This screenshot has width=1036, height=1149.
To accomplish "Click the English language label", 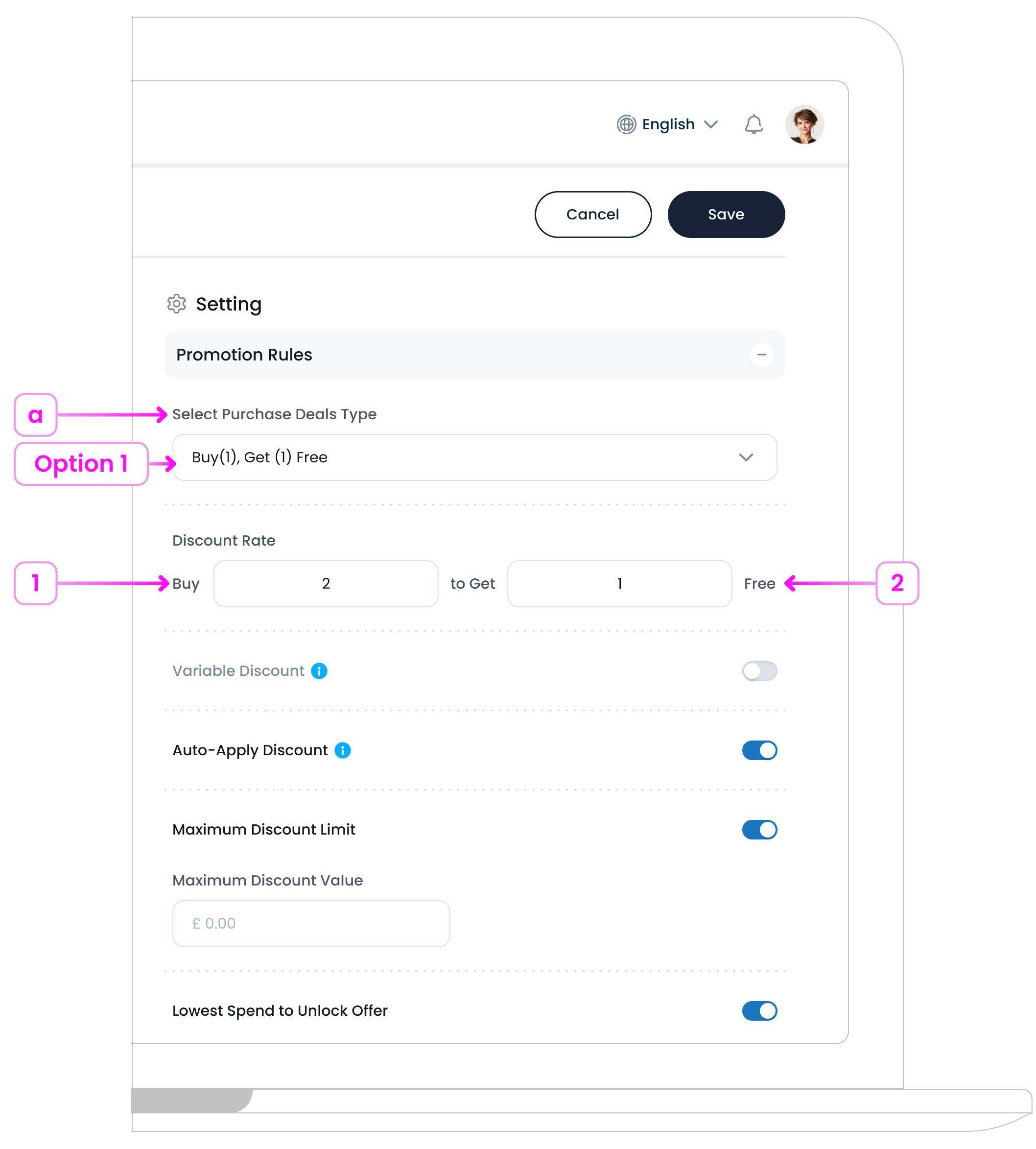I will coord(668,124).
